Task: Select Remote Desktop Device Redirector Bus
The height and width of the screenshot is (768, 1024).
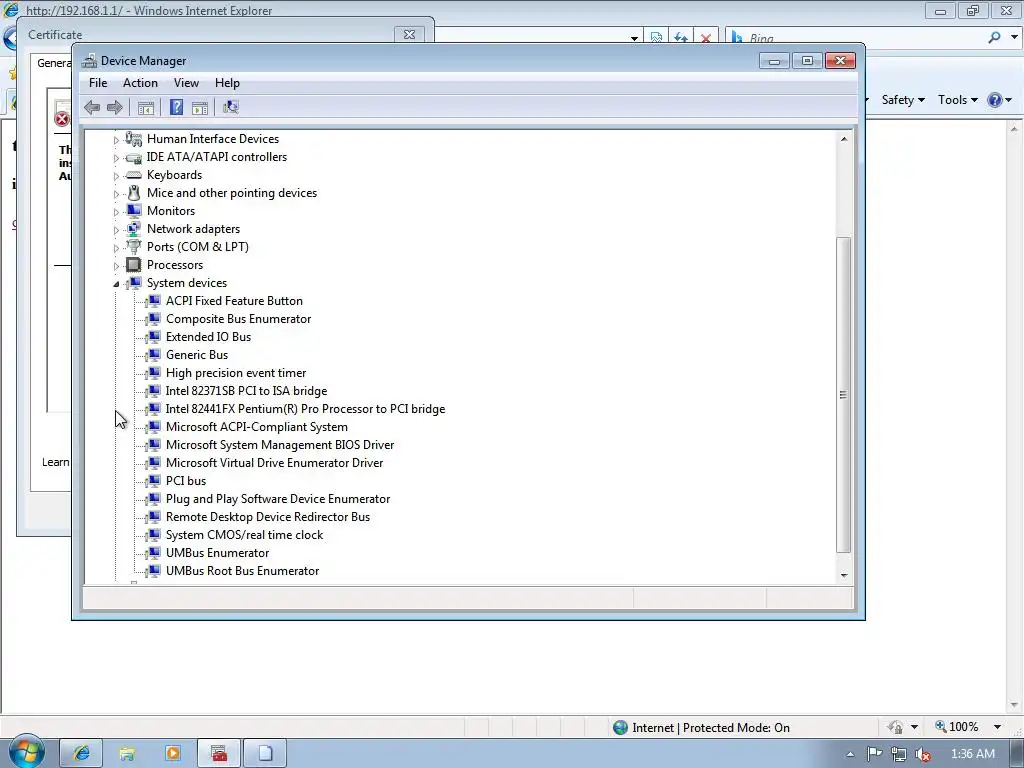Action: click(x=268, y=517)
